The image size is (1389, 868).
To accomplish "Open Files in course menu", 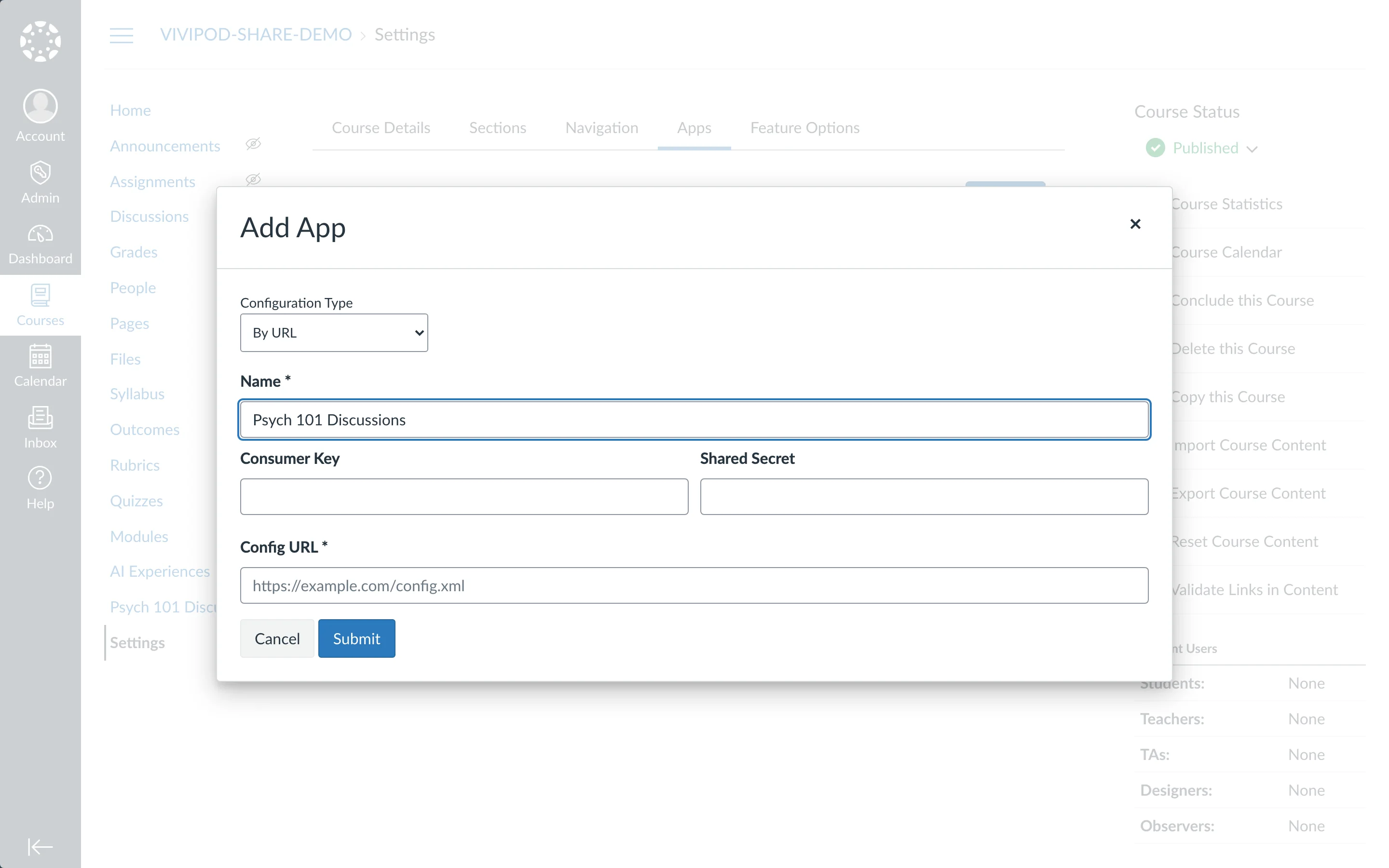I will [x=125, y=359].
